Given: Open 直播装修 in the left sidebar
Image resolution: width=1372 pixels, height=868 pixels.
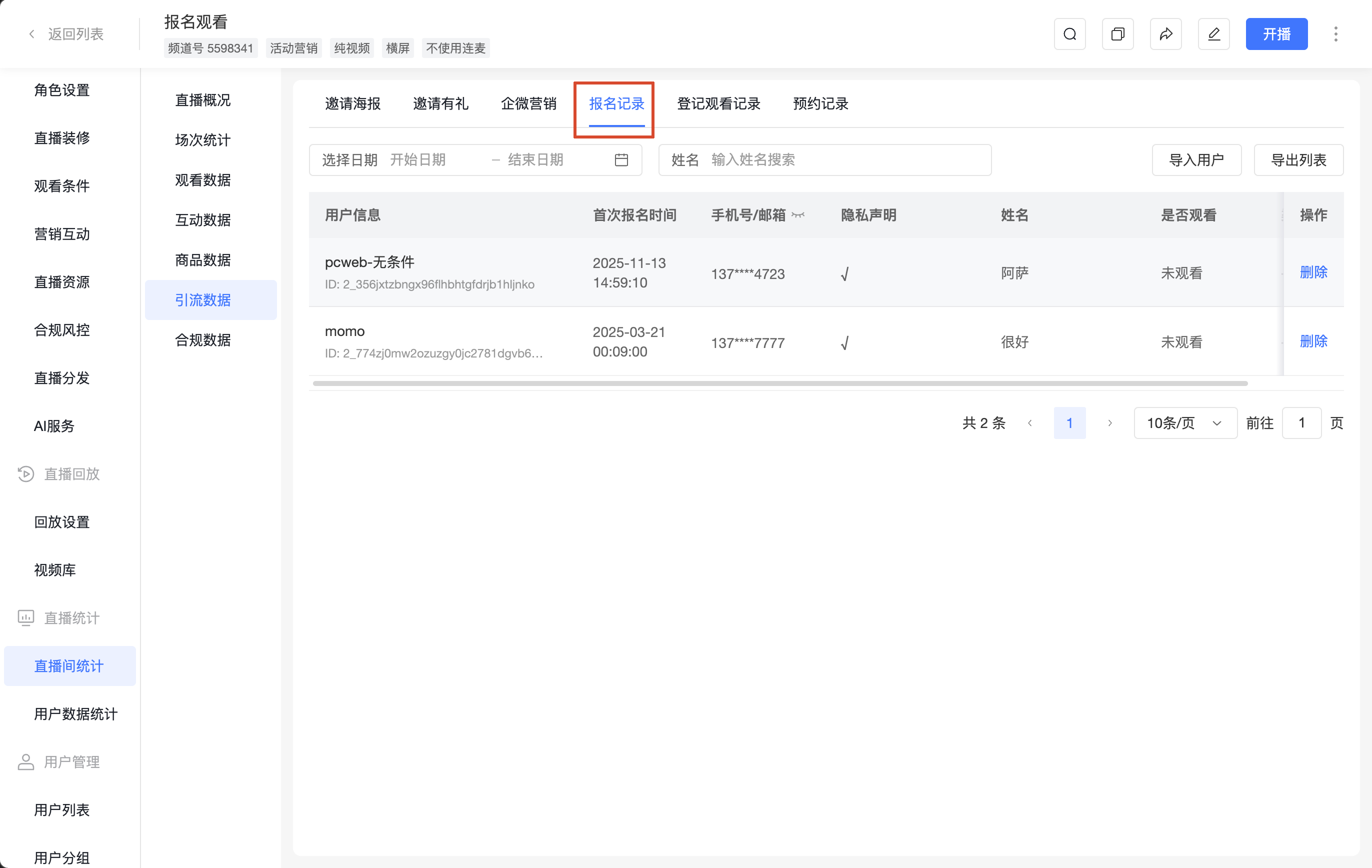Looking at the screenshot, I should pos(61,138).
